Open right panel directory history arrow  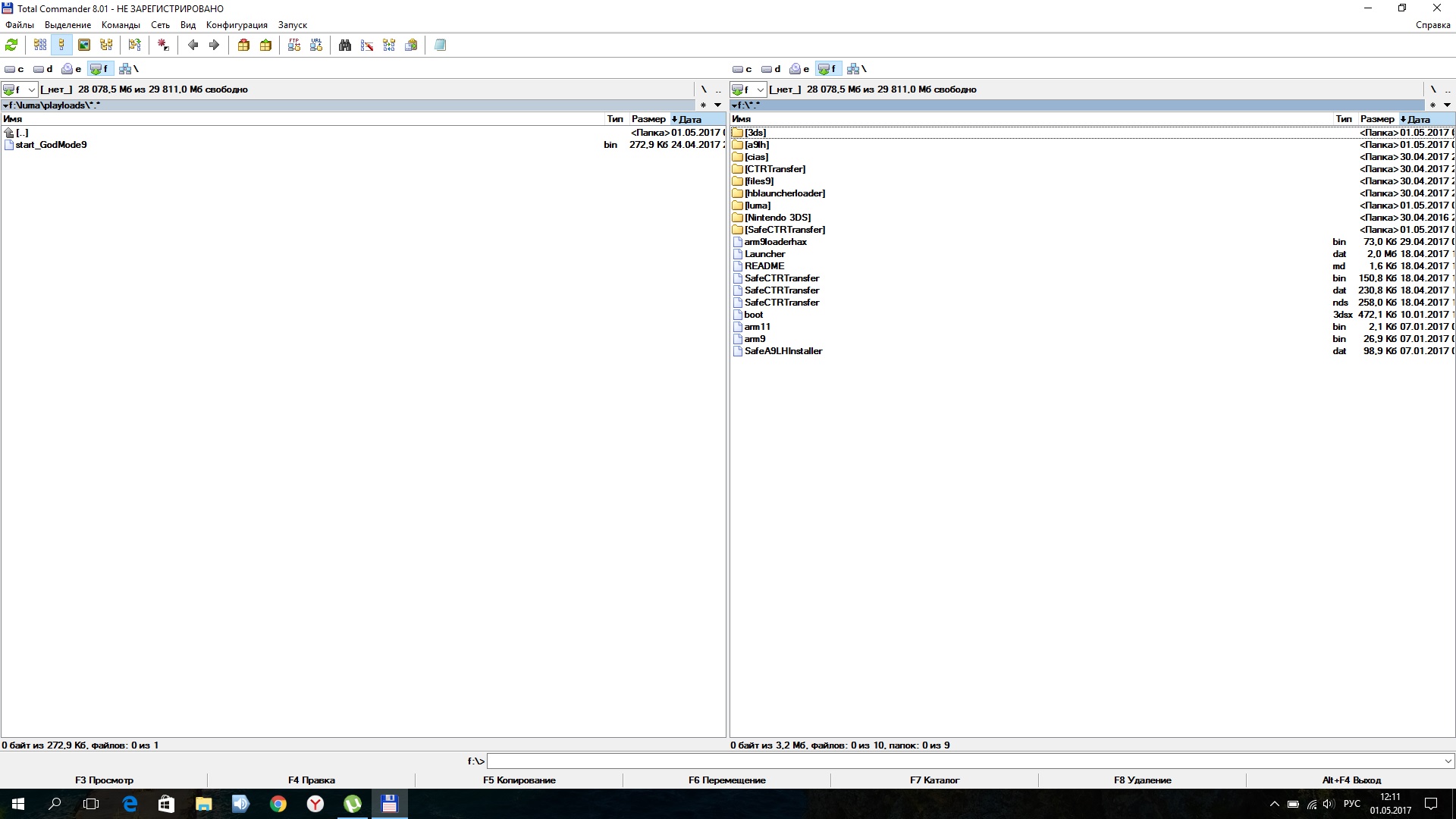(x=1447, y=105)
